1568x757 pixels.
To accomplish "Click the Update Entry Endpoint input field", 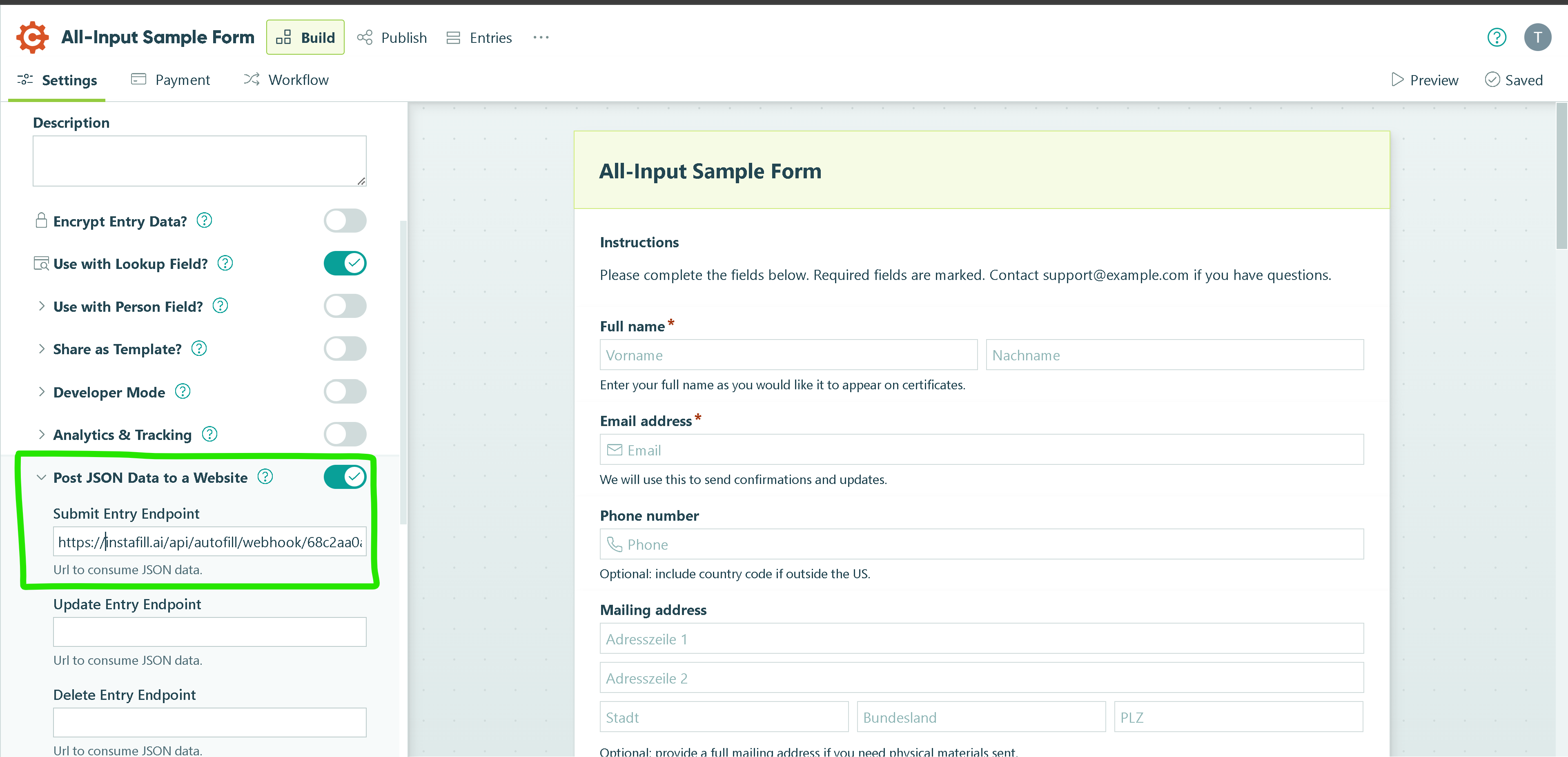I will pos(209,632).
